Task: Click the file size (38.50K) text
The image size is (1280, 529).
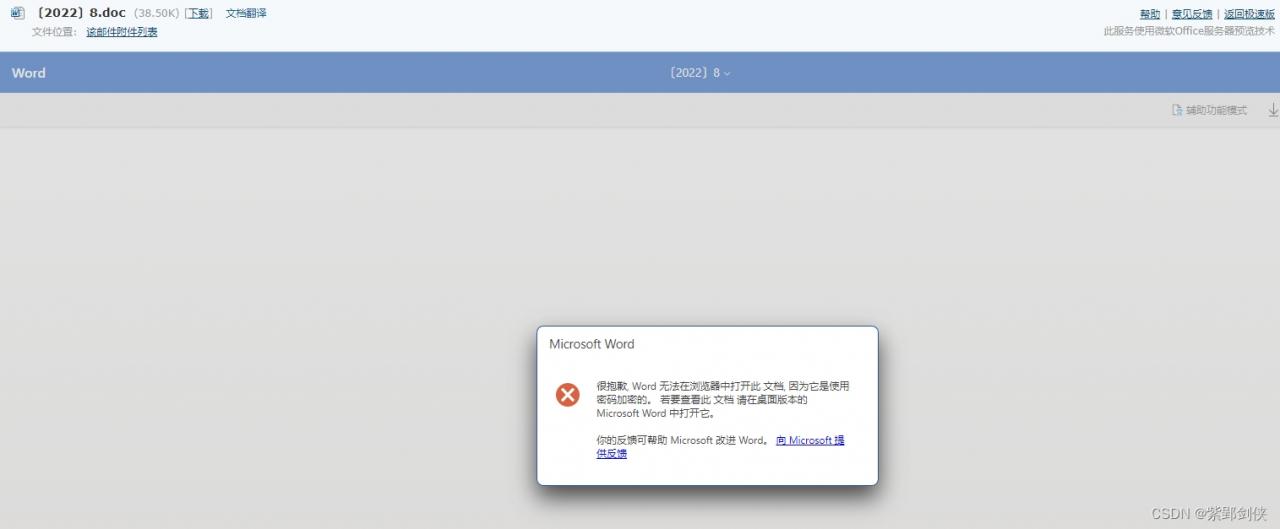Action: (x=156, y=13)
